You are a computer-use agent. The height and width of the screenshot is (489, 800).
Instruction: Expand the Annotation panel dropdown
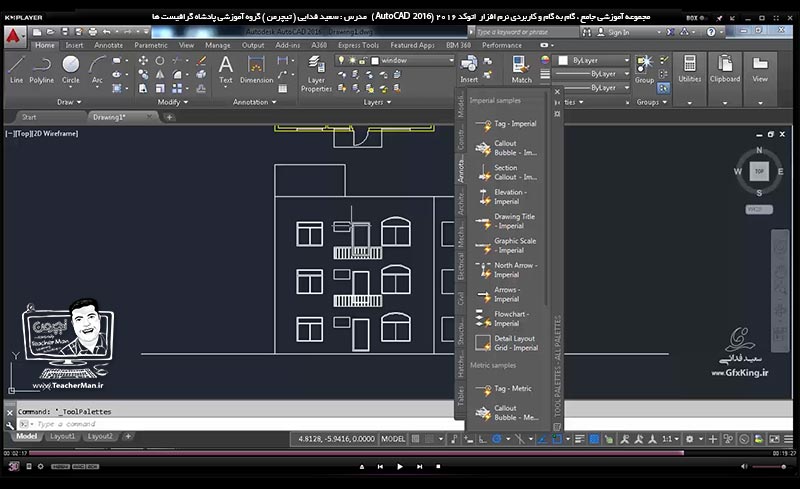pos(254,102)
